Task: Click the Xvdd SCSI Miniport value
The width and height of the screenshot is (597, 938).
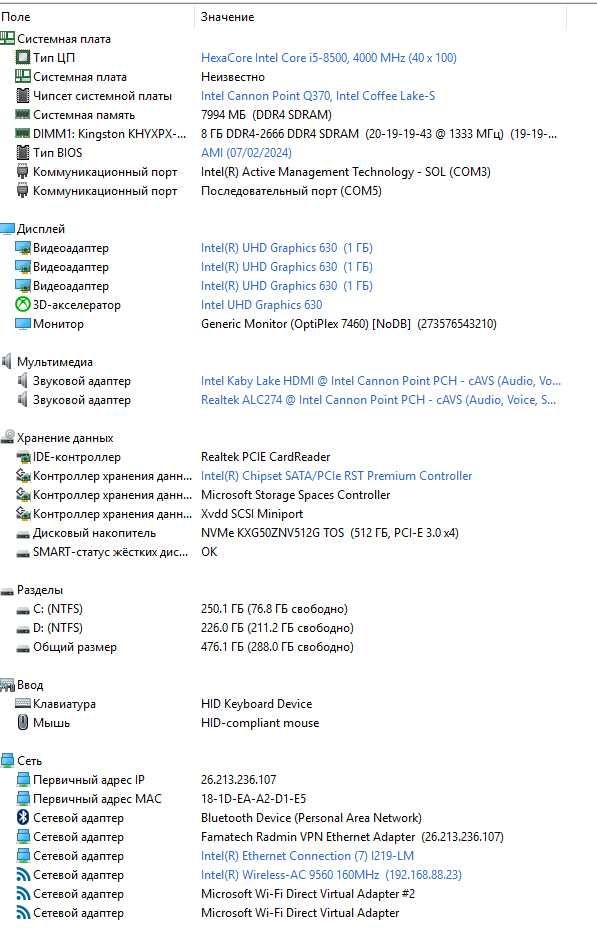Action: click(252, 514)
